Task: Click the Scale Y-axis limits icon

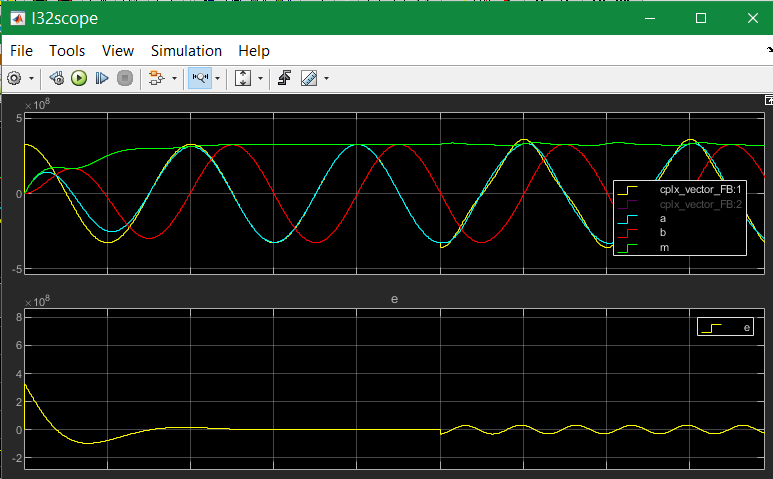Action: [x=243, y=78]
